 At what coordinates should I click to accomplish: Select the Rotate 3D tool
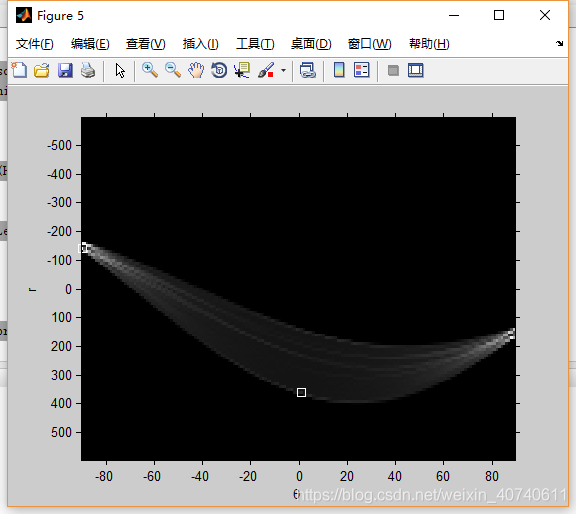(x=219, y=70)
